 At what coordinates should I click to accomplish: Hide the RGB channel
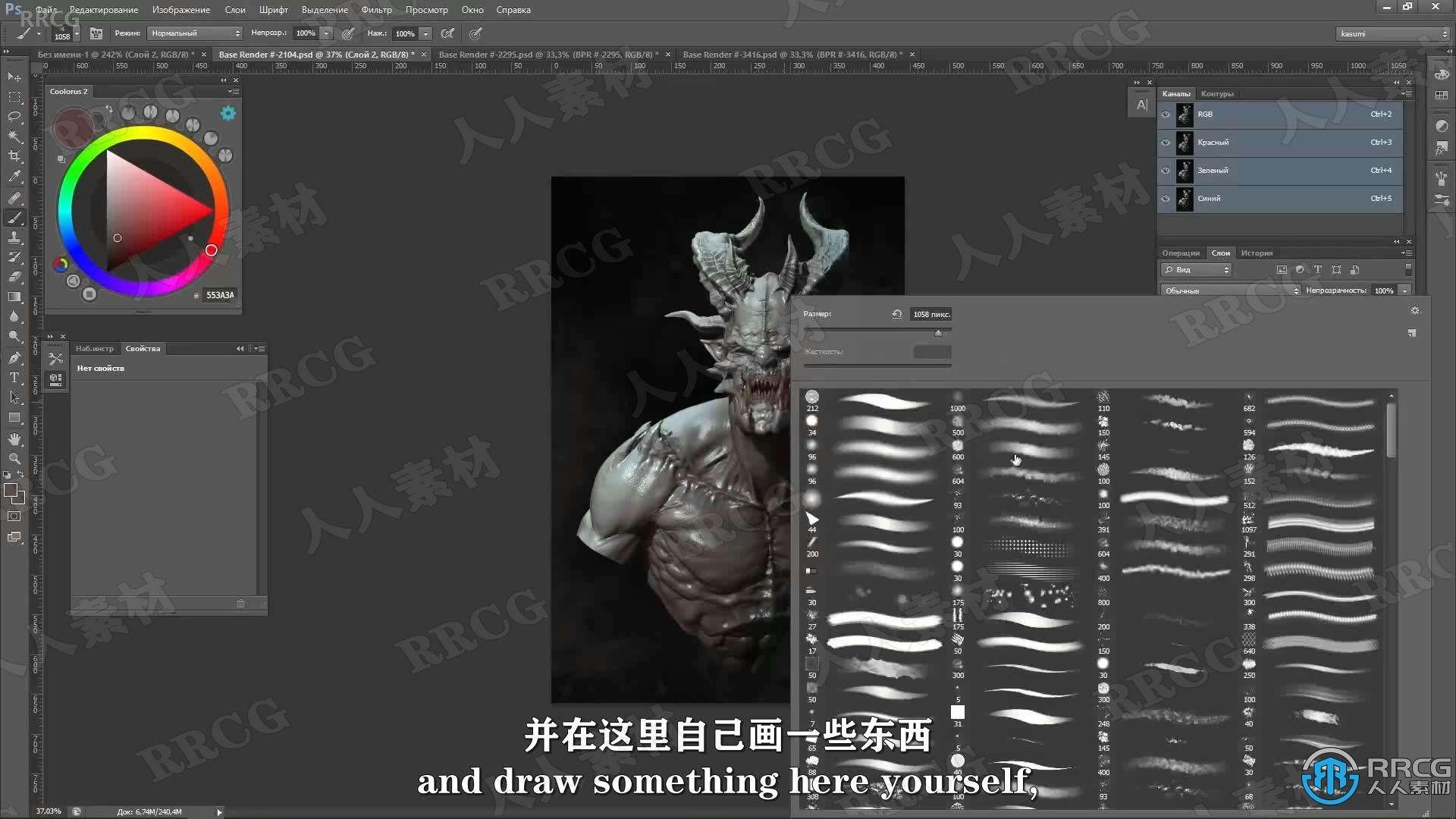pyautogui.click(x=1166, y=115)
